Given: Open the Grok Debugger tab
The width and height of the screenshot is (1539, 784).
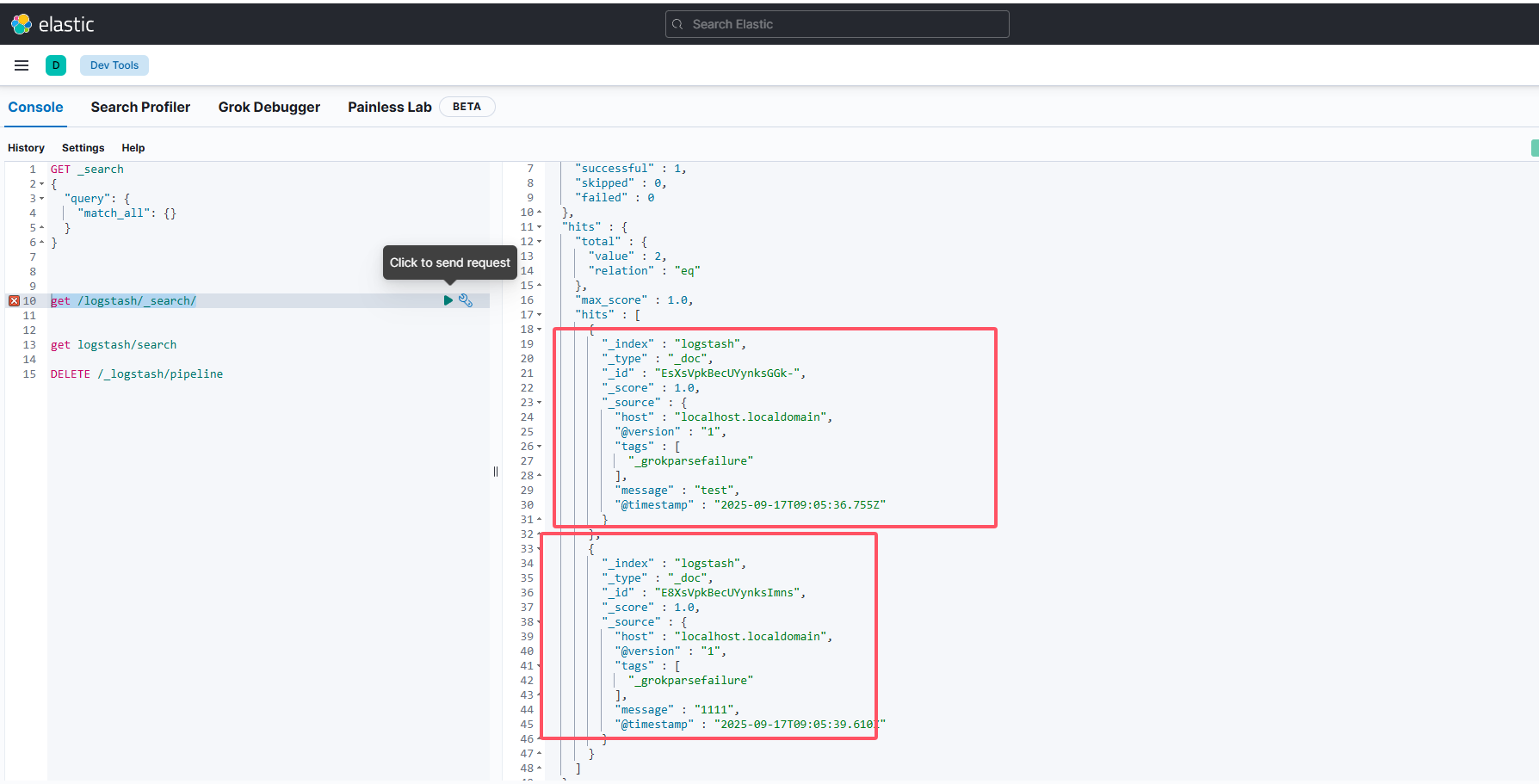Looking at the screenshot, I should [269, 107].
